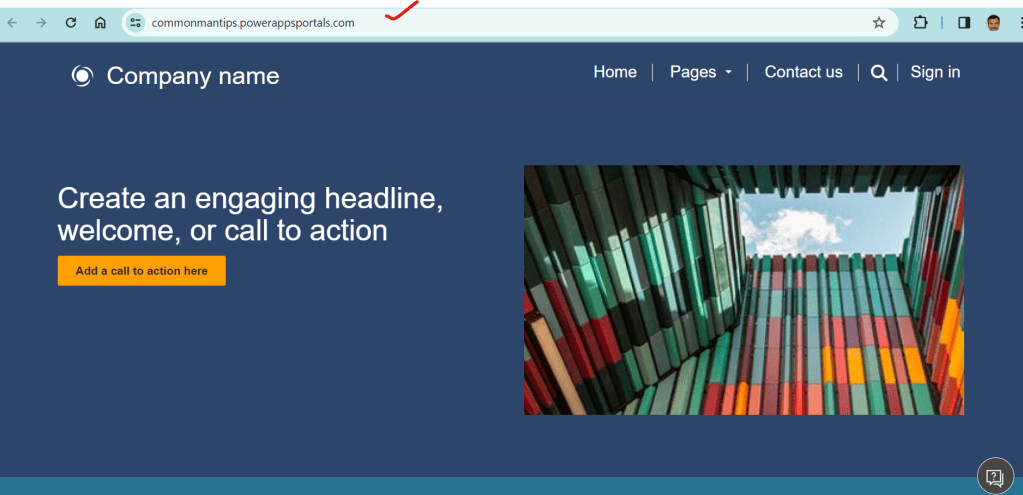Open the Extensions puzzle icon
The image size is (1023, 495).
tap(920, 22)
